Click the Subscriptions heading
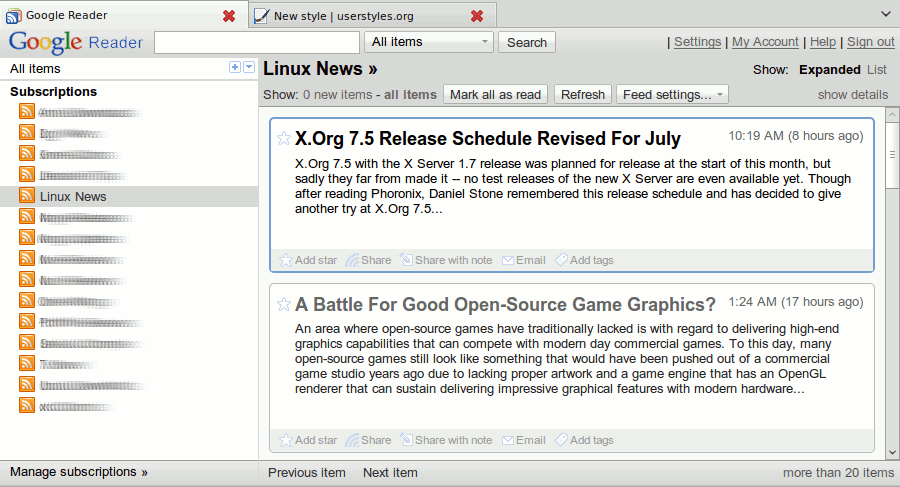 53,92
